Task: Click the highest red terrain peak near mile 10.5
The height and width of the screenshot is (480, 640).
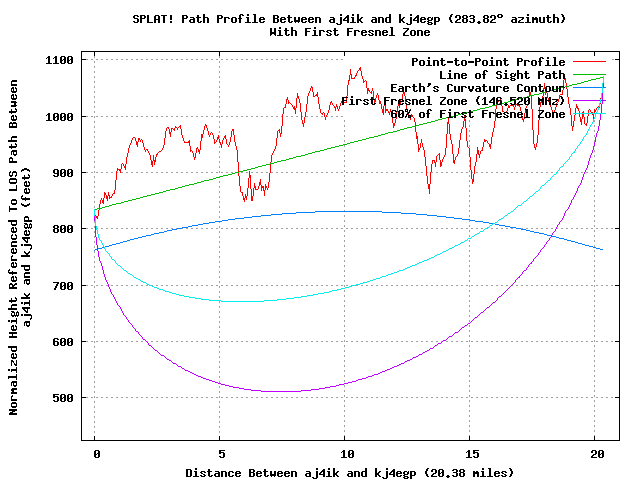Action: [360, 68]
